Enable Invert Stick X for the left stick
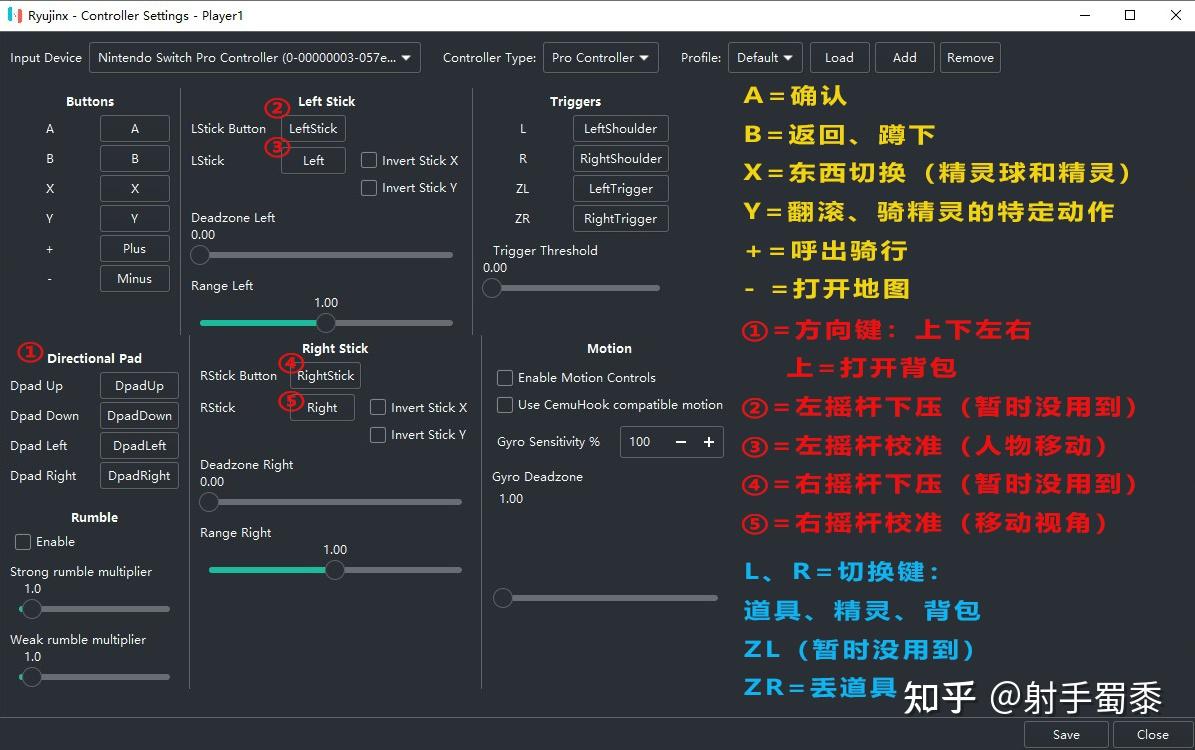This screenshot has height=750, width=1195. [368, 160]
